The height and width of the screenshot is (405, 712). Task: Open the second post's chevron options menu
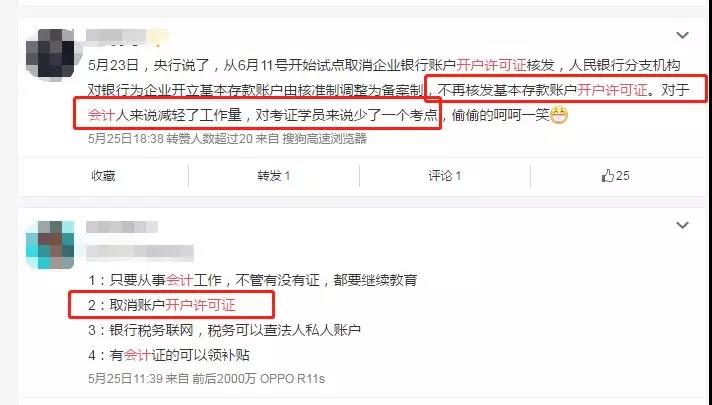[682, 225]
